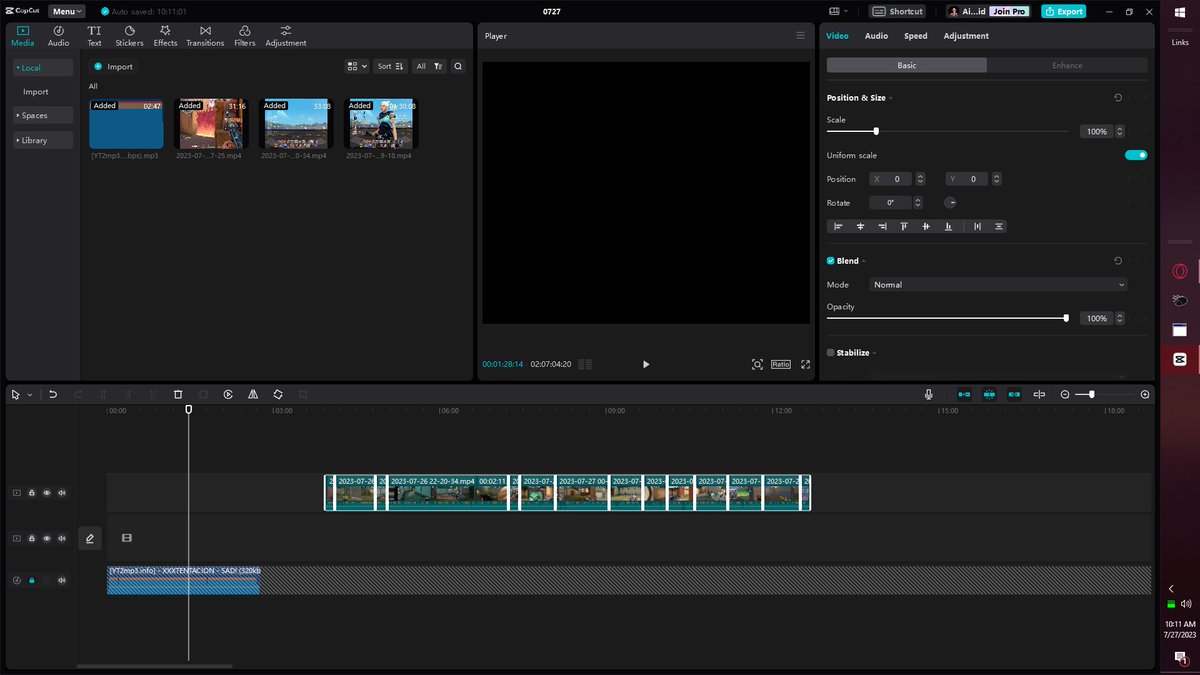The width and height of the screenshot is (1200, 675).
Task: Open the Opera browser taskbar icon
Action: tap(1180, 271)
